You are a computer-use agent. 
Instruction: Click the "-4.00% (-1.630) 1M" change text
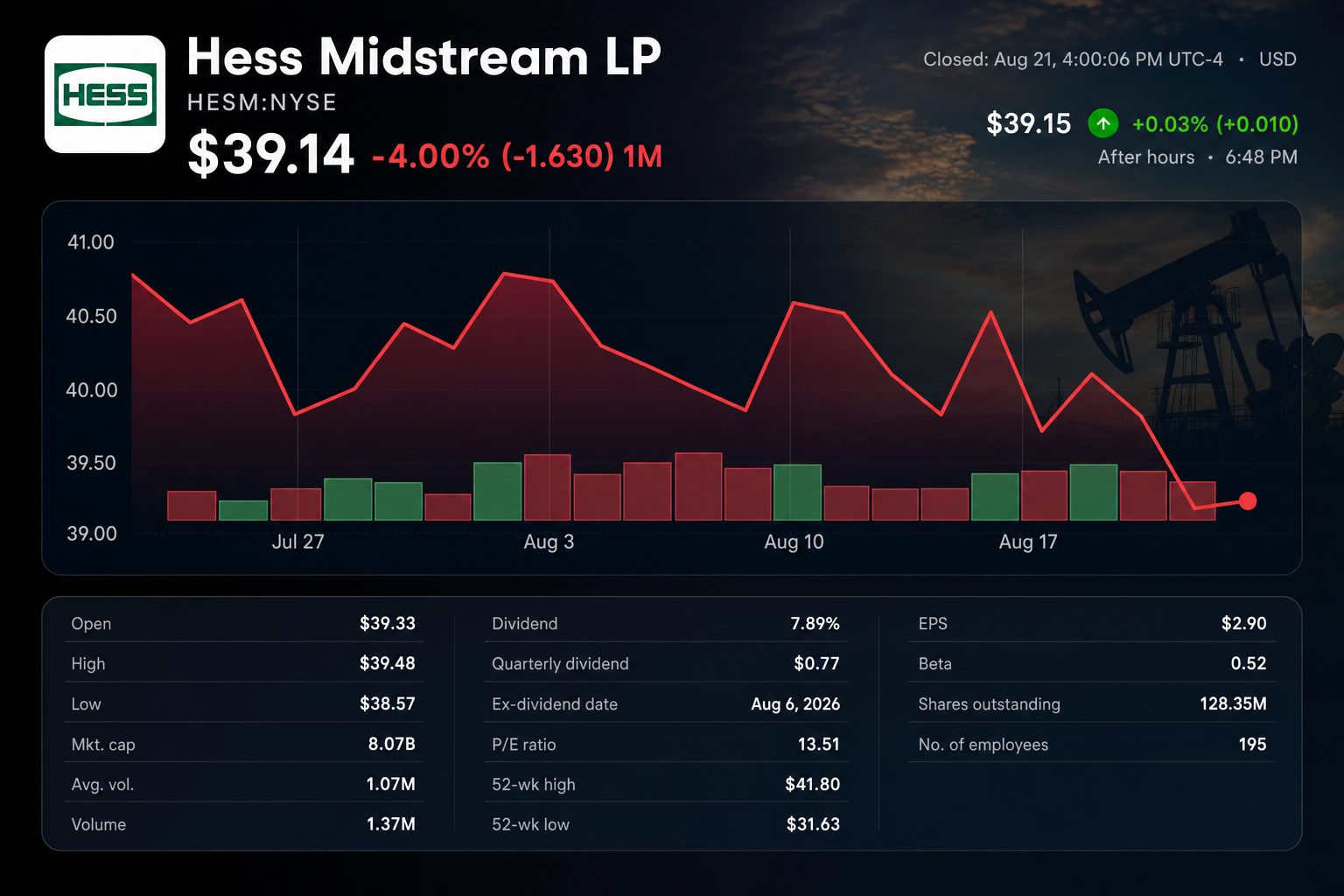[x=517, y=157]
